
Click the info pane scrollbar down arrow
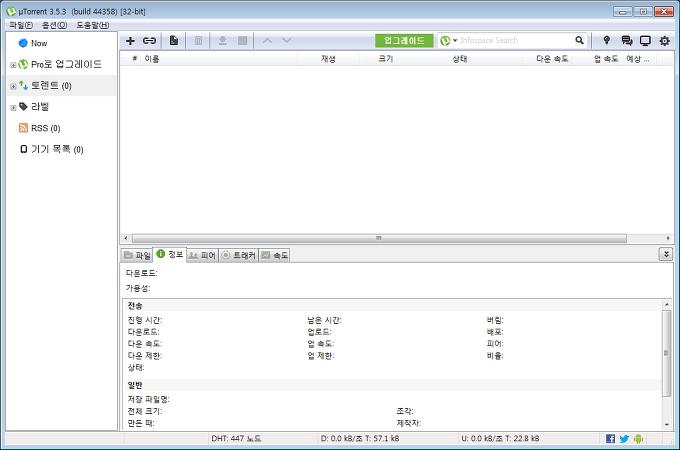(667, 425)
